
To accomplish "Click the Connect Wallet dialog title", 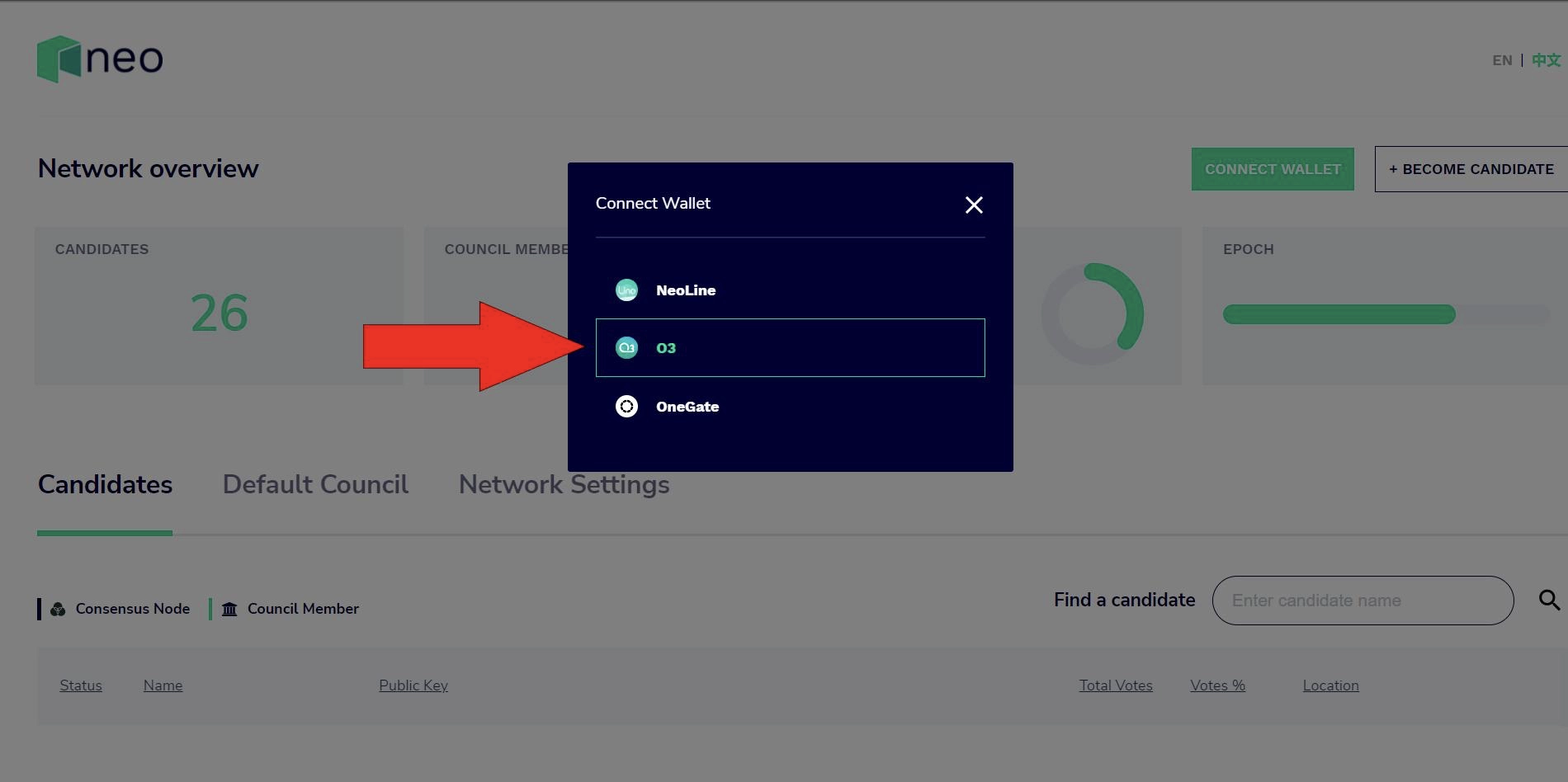I will [653, 203].
